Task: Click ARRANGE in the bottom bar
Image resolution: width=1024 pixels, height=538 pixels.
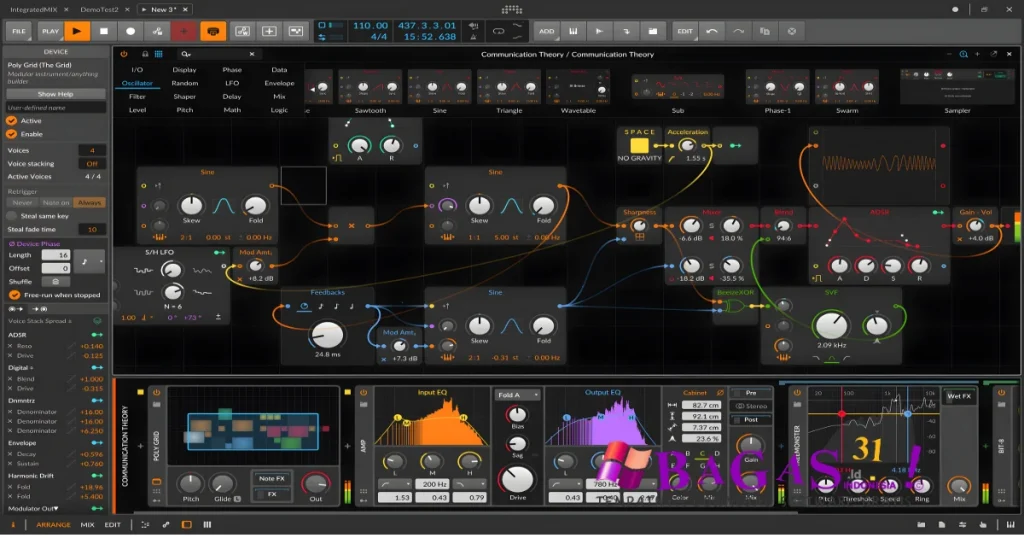Action: (54, 525)
